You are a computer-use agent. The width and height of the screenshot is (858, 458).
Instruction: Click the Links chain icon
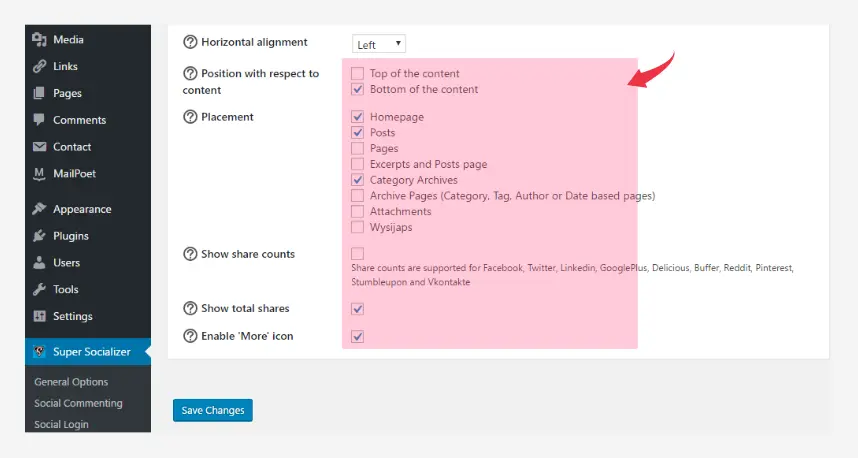click(x=40, y=67)
